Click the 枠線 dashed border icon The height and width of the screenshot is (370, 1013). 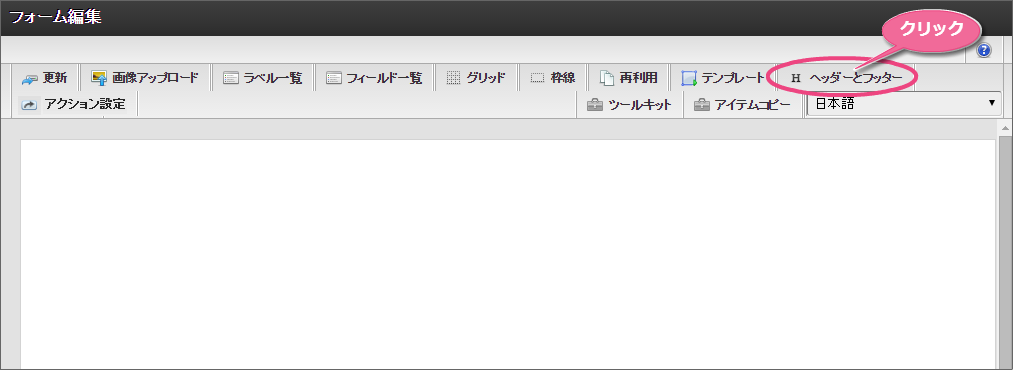pos(538,78)
